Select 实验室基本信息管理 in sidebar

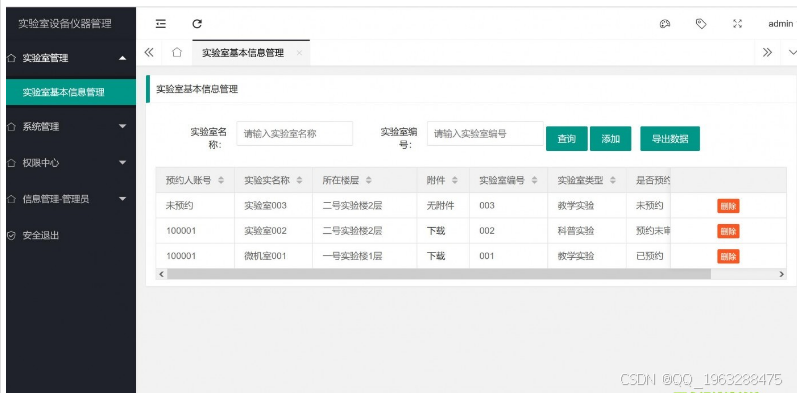tap(71, 92)
